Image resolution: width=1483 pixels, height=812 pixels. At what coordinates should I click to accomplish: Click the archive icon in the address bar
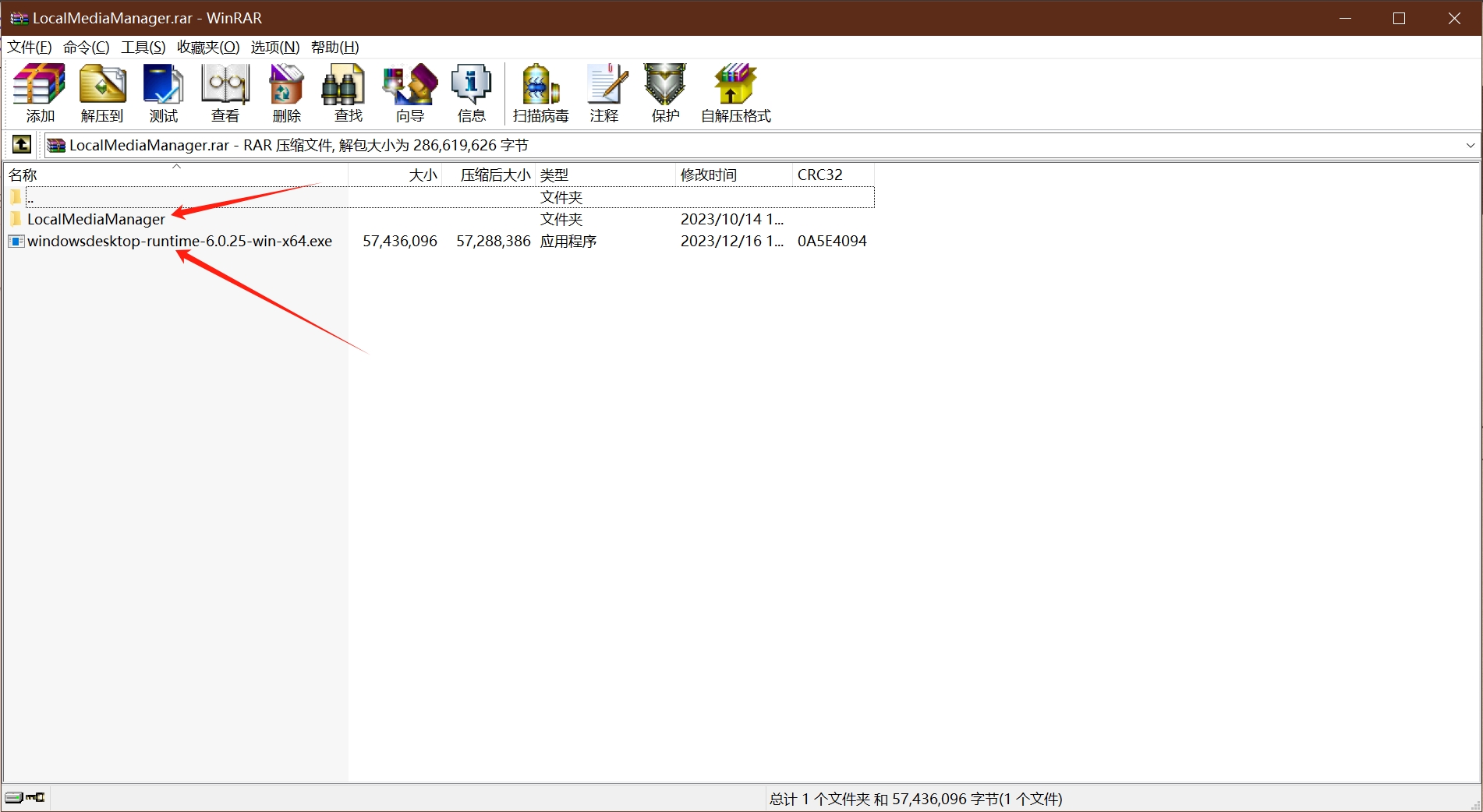click(56, 145)
